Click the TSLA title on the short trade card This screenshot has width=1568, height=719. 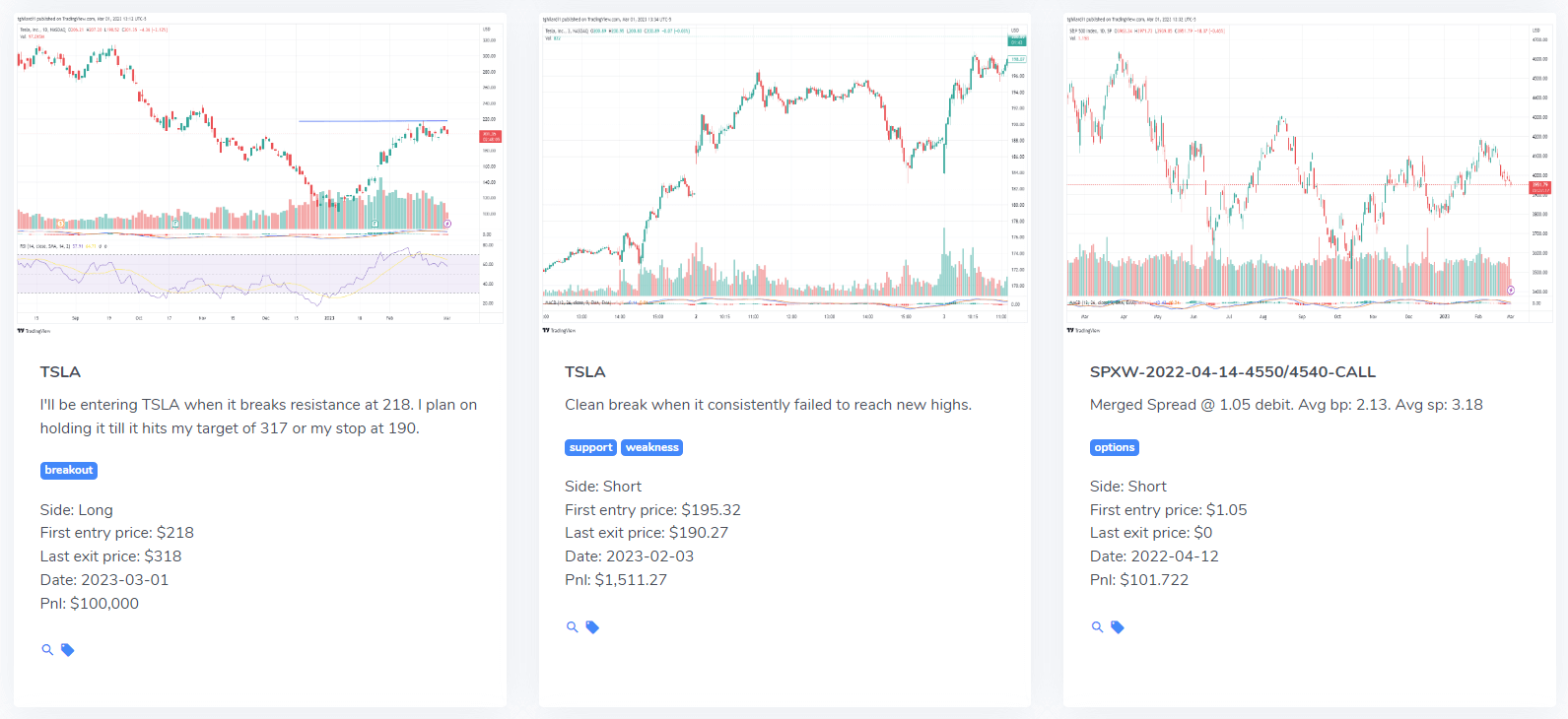click(585, 372)
